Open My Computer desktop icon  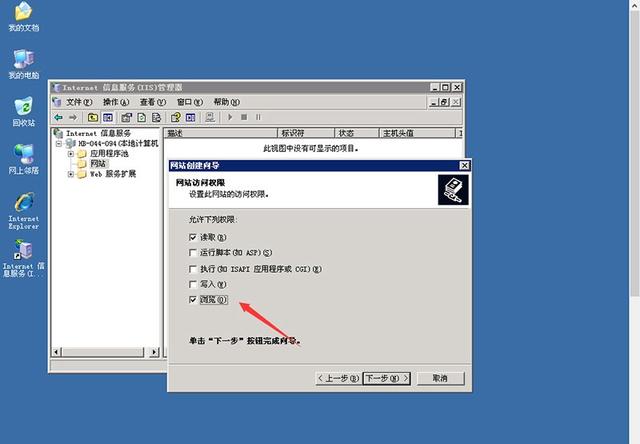[24, 64]
